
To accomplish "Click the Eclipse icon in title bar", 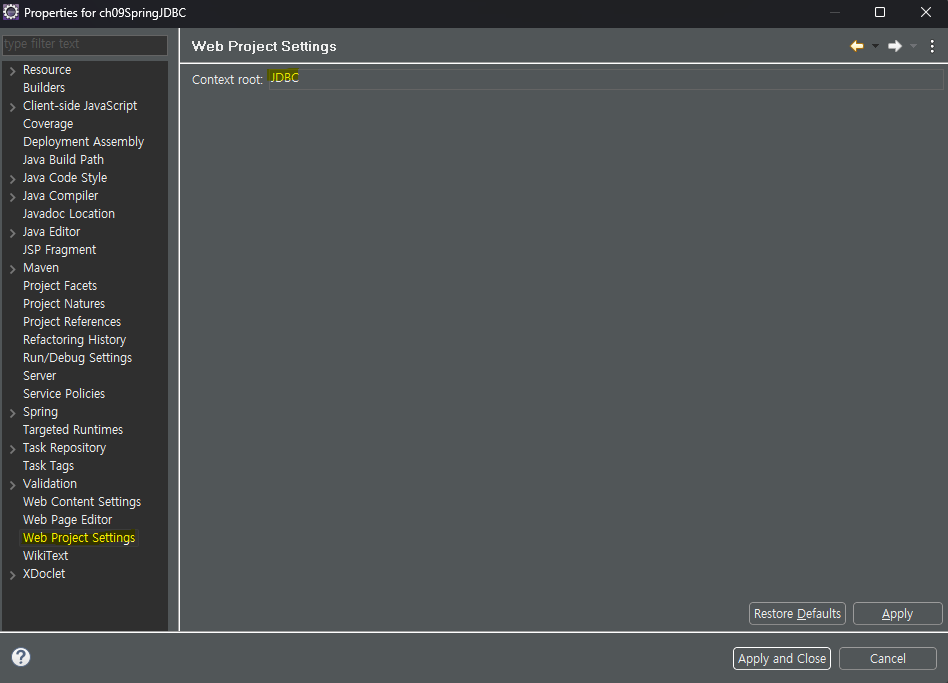I will (11, 12).
